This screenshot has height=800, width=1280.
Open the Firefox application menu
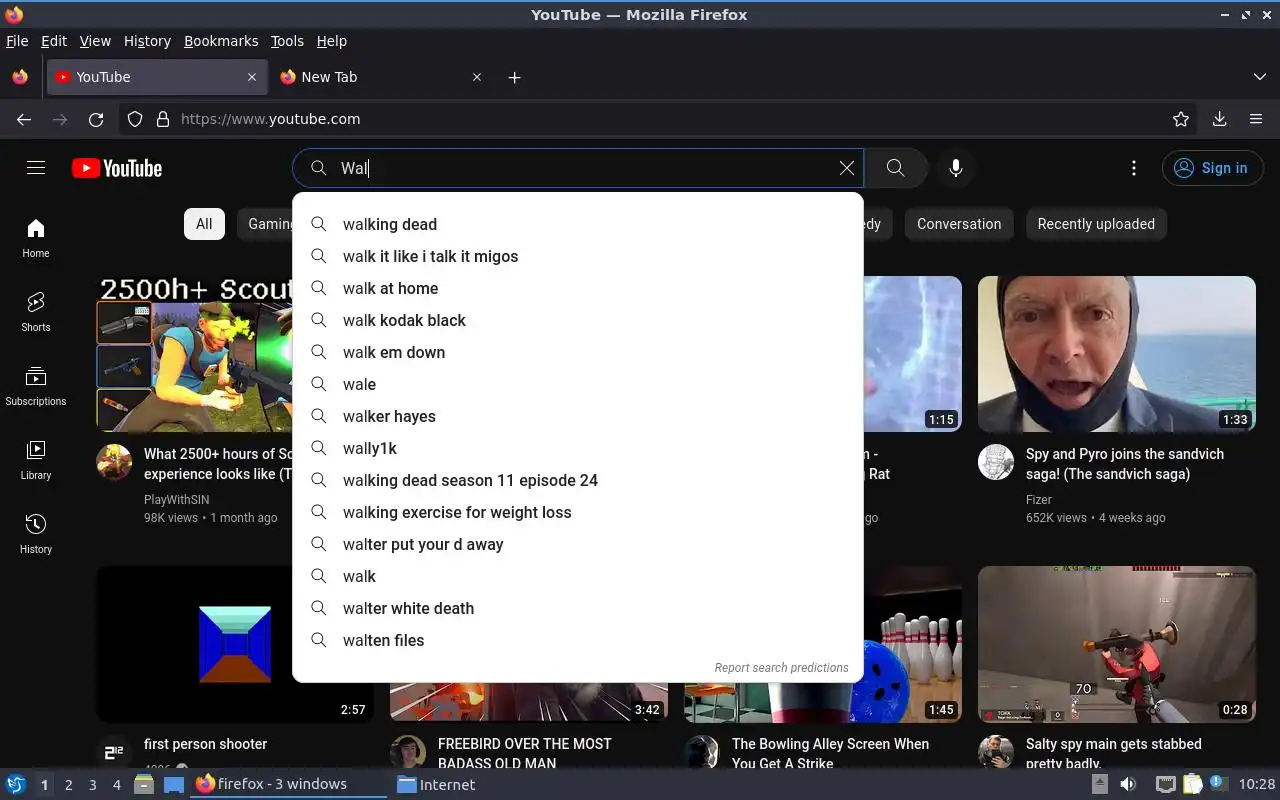pos(1256,119)
